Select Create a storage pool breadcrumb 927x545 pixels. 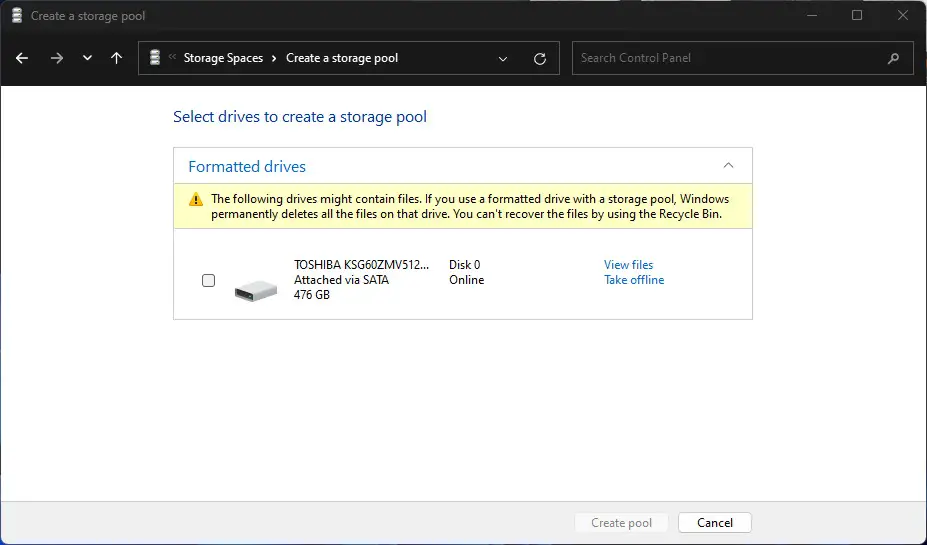pyautogui.click(x=342, y=58)
